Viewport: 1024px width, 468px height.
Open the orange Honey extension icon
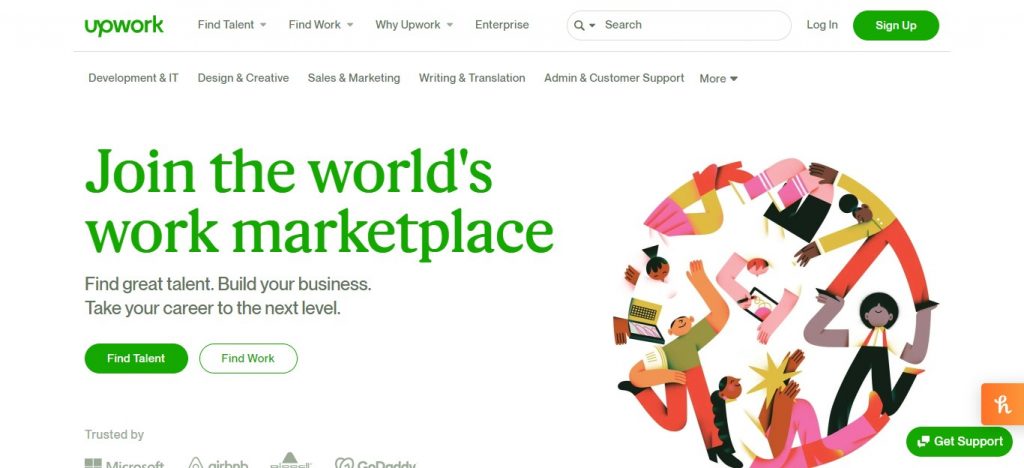(x=1002, y=404)
